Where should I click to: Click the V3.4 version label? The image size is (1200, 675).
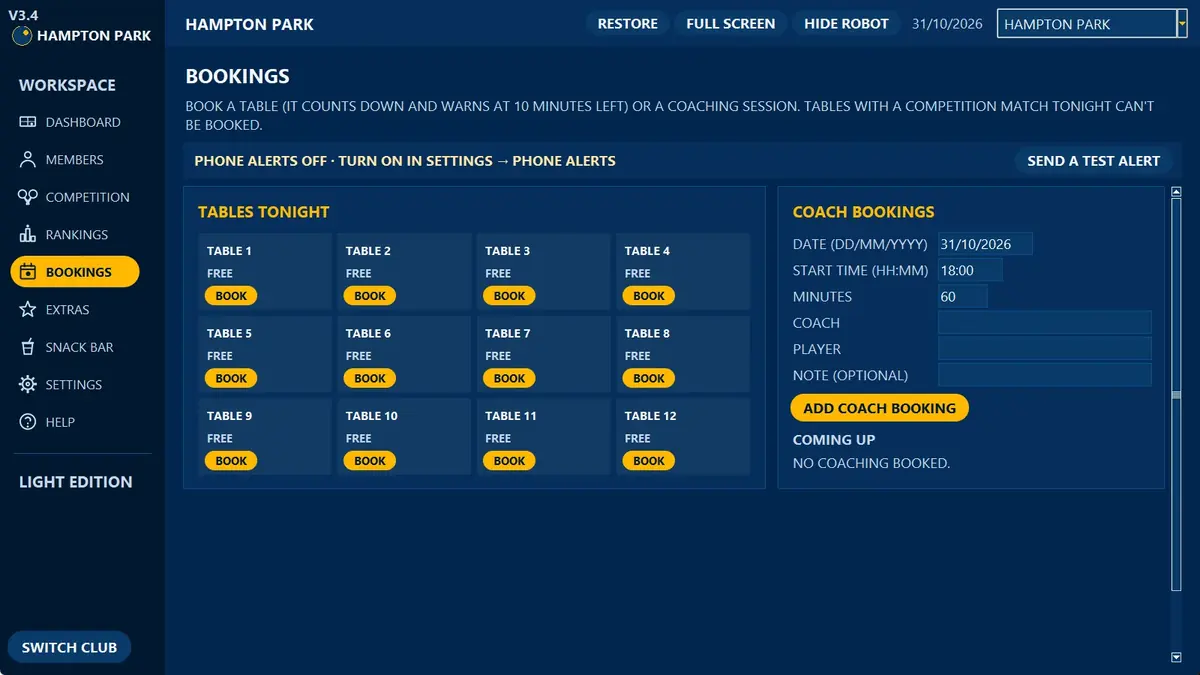23,14
